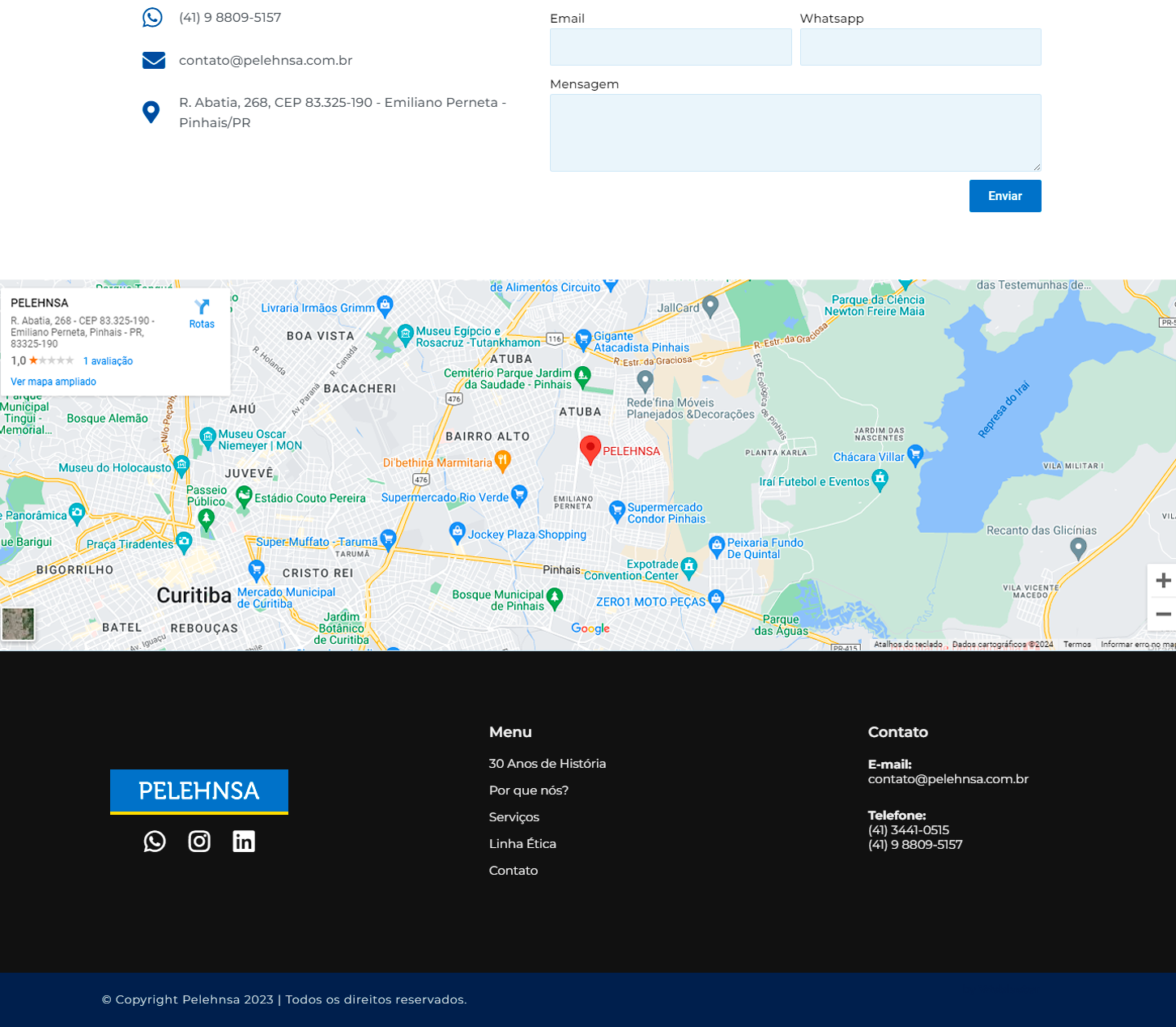Click inside the Mensagem text area

point(795,133)
